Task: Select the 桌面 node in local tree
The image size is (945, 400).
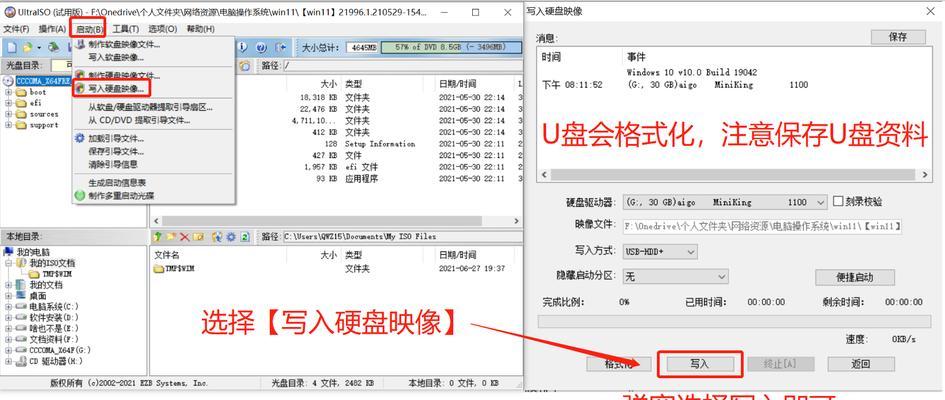Action: (37, 296)
